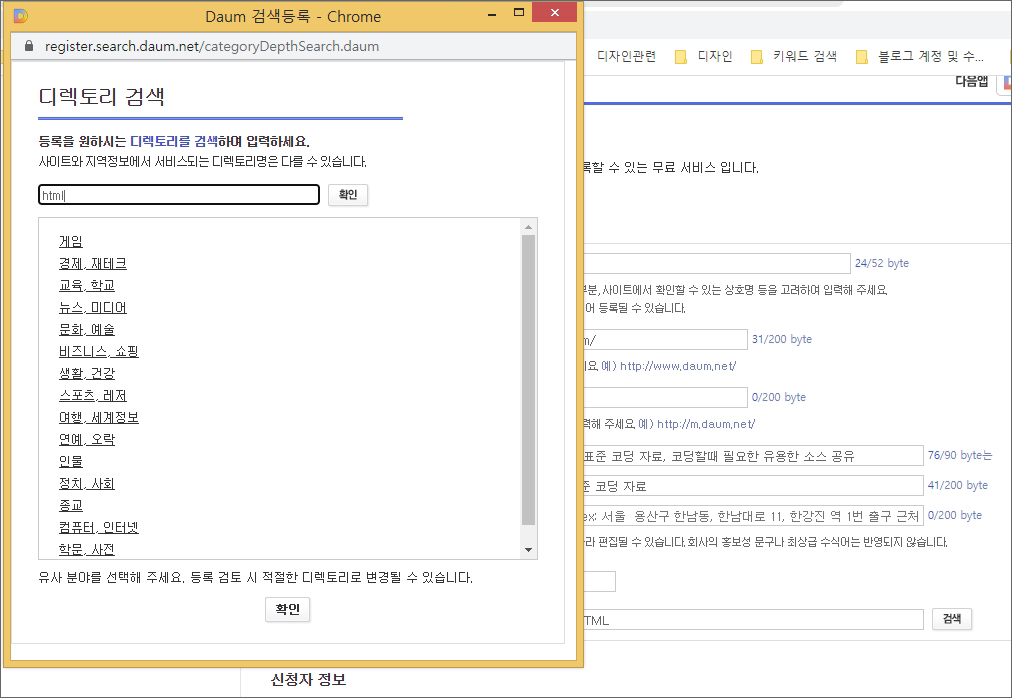Select the 정치, 사회 directory link
Image resolution: width=1012 pixels, height=698 pixels.
(x=87, y=483)
